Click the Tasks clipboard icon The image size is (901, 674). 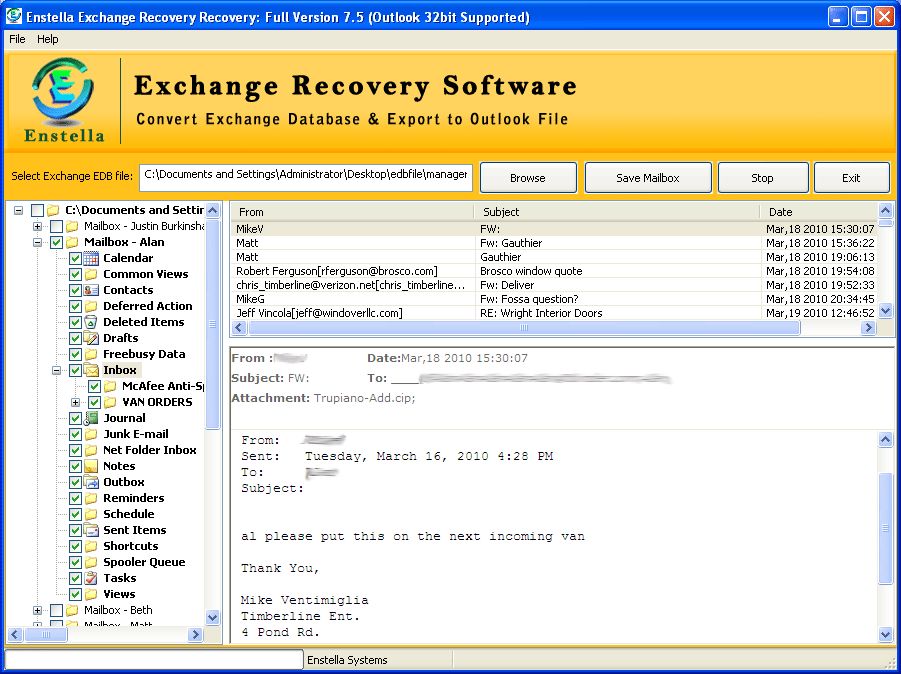pyautogui.click(x=91, y=578)
